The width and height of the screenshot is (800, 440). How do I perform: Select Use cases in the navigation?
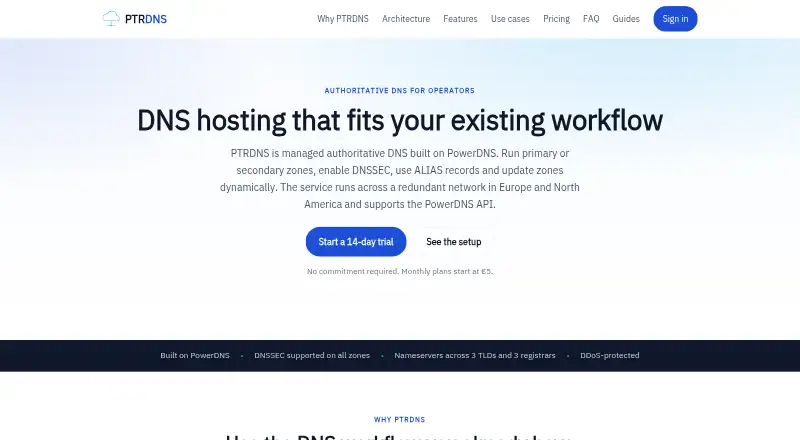(510, 19)
